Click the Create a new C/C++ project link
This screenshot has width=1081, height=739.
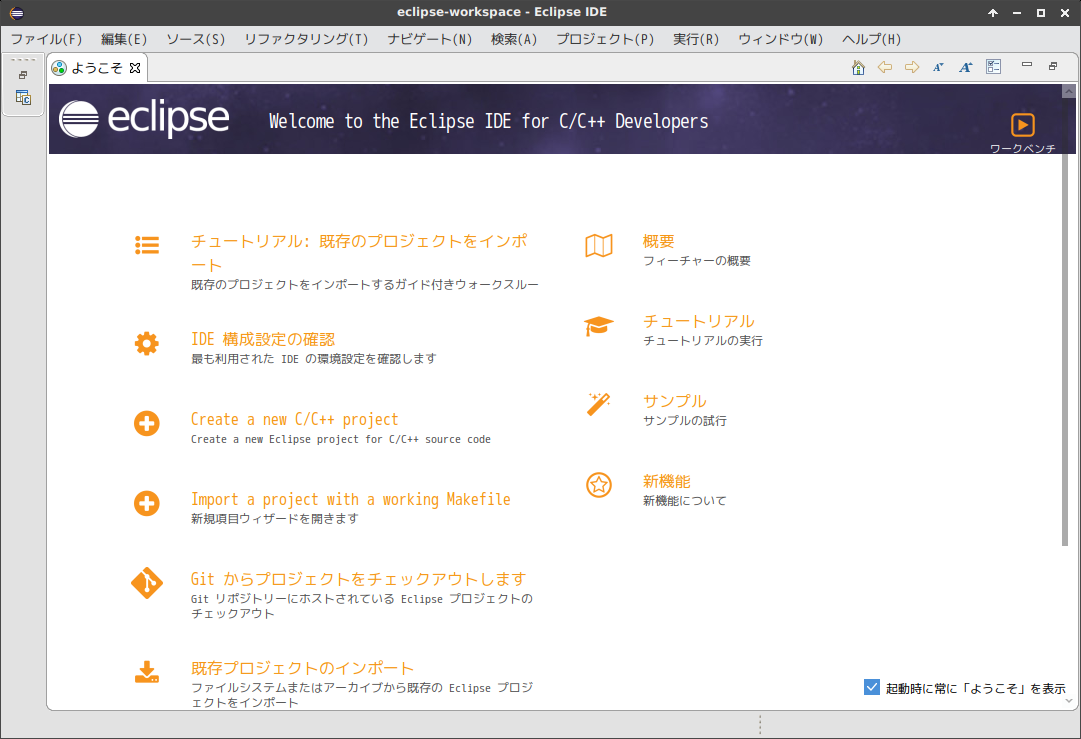pos(294,419)
